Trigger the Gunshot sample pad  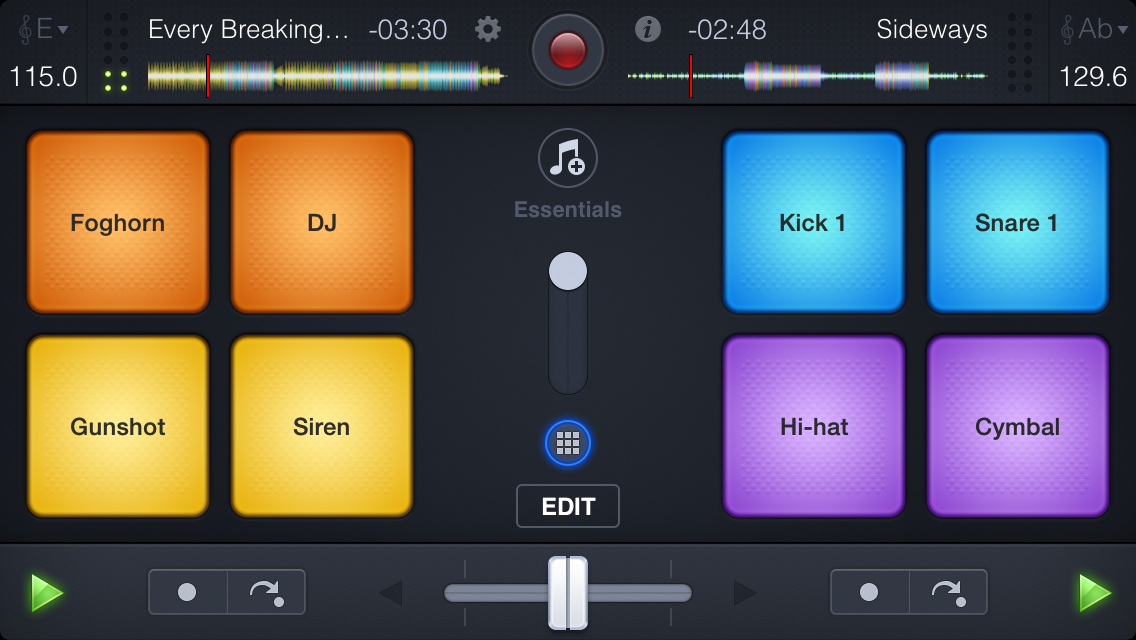pyautogui.click(x=118, y=426)
